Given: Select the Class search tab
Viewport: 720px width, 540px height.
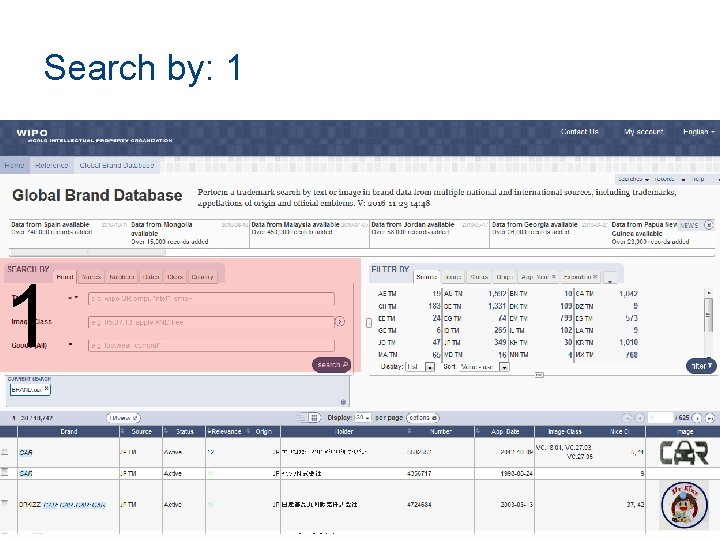Looking at the screenshot, I should [175, 277].
